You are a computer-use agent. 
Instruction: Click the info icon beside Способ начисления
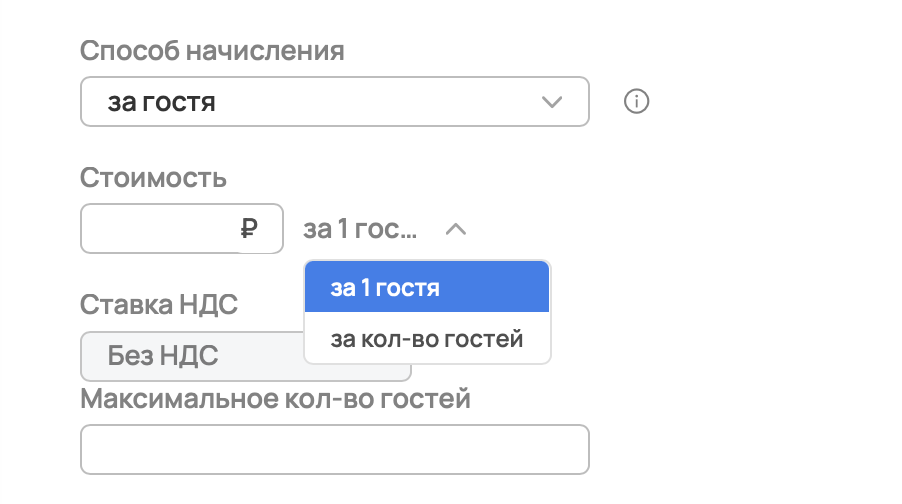[637, 102]
